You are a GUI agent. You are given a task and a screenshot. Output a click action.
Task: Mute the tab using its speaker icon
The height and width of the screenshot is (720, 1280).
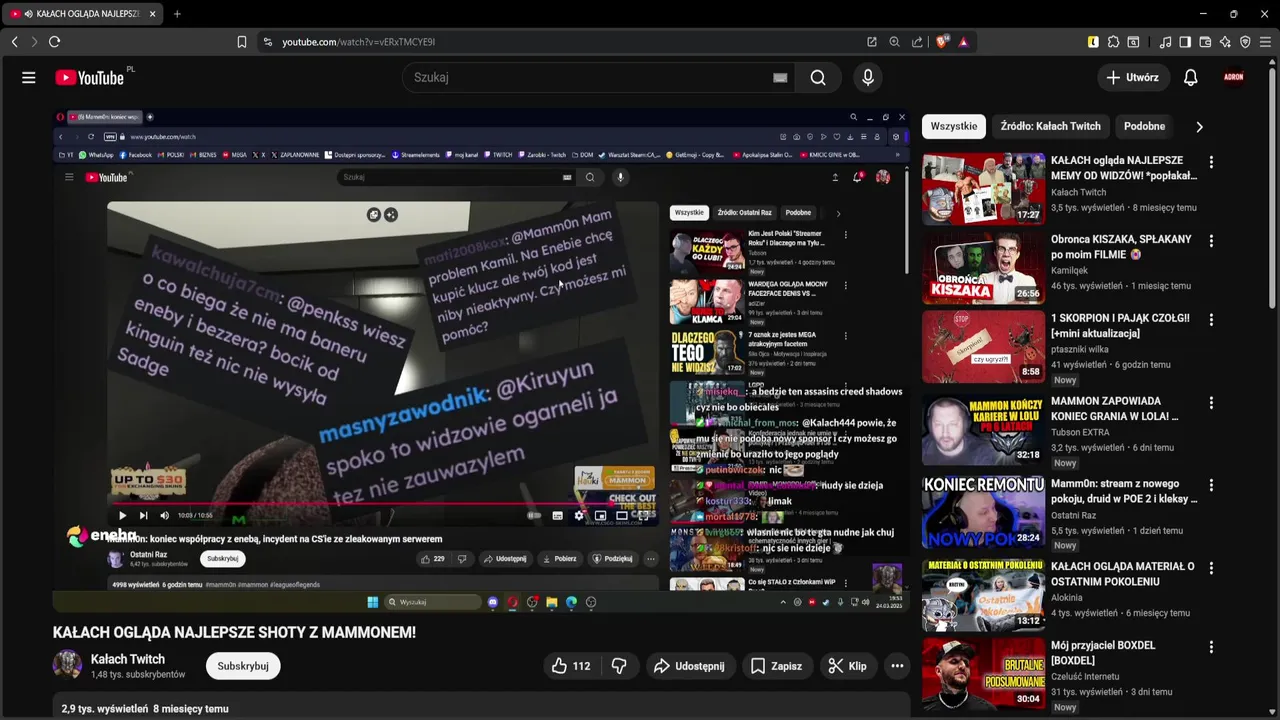(x=28, y=14)
